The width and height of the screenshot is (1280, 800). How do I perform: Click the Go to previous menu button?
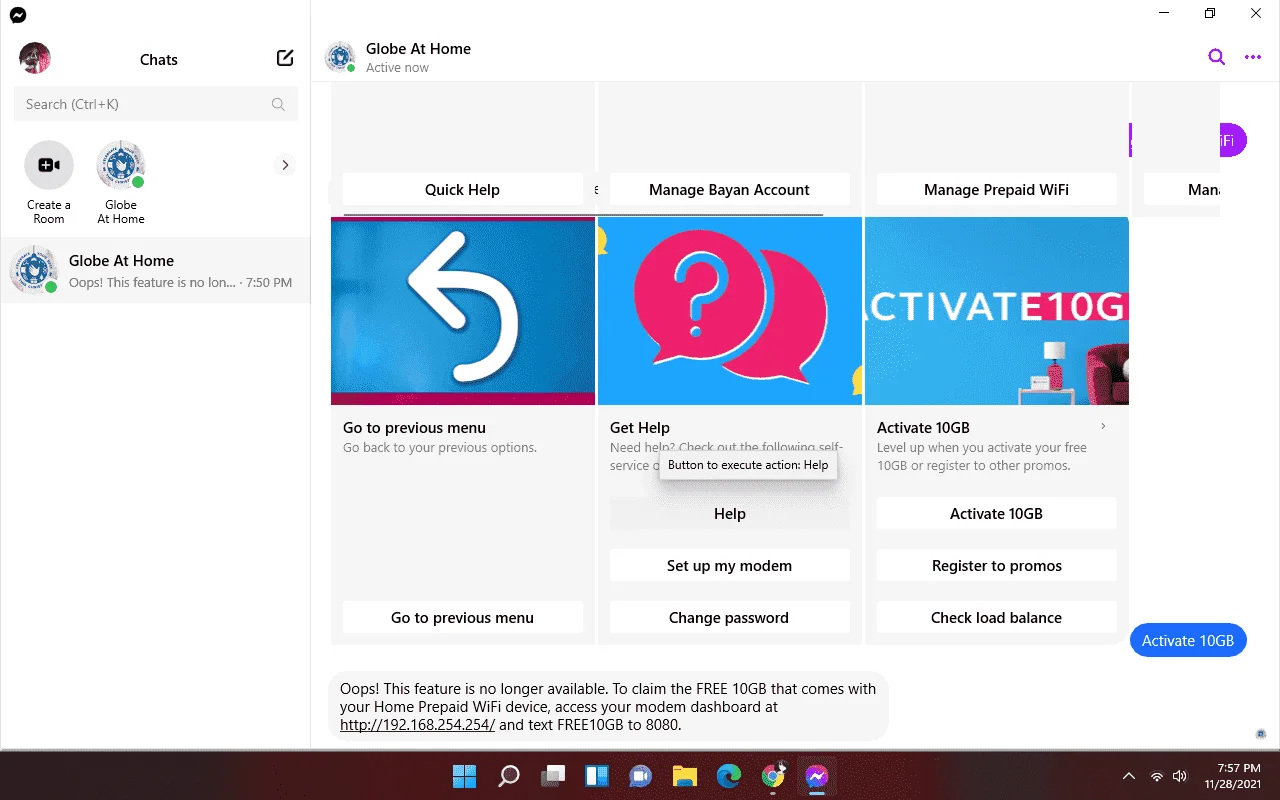point(462,618)
